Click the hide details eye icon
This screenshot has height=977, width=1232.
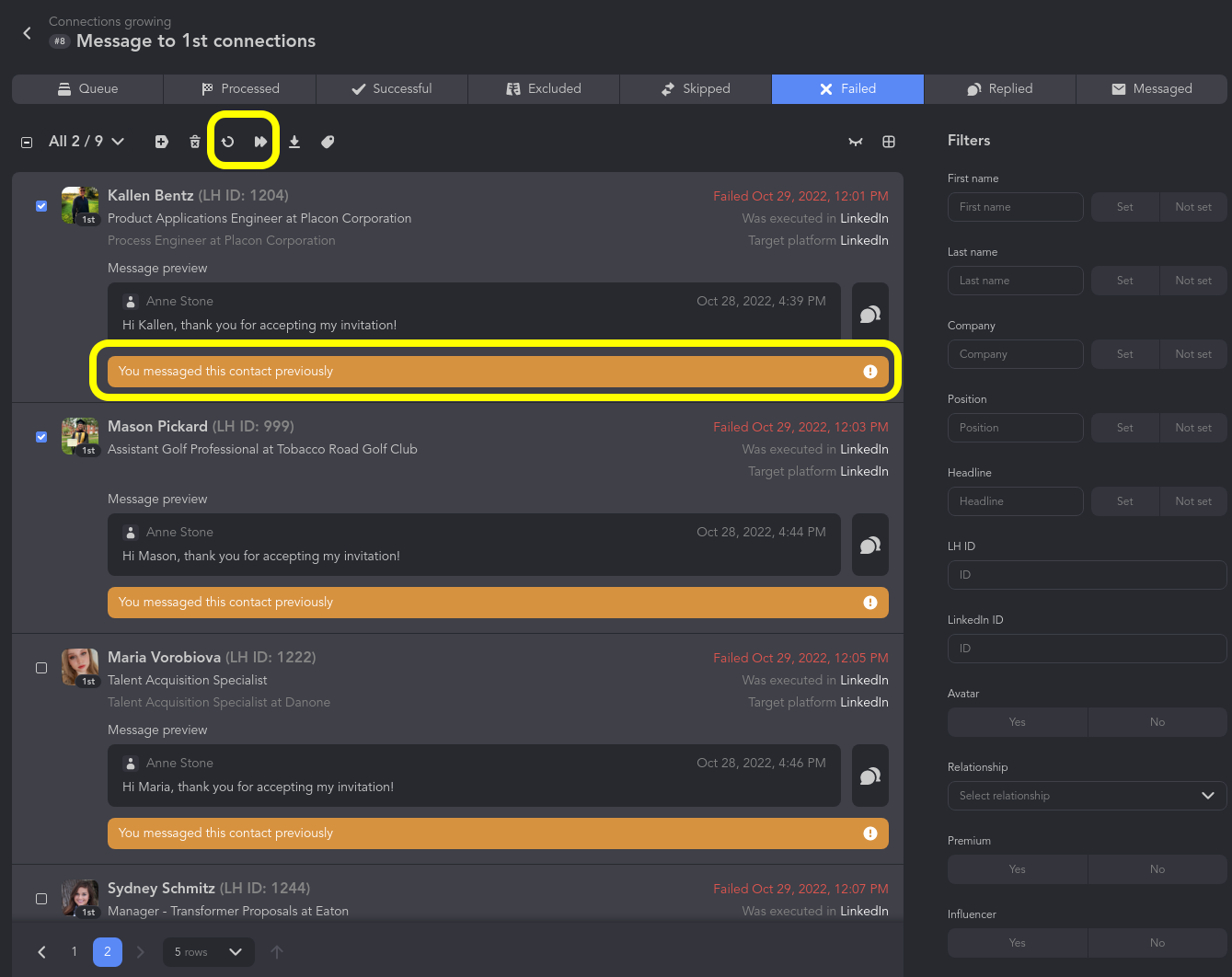click(x=856, y=142)
